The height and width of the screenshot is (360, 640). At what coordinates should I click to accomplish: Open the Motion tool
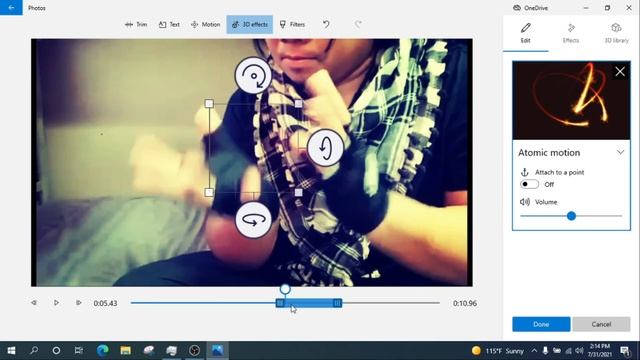(206, 24)
